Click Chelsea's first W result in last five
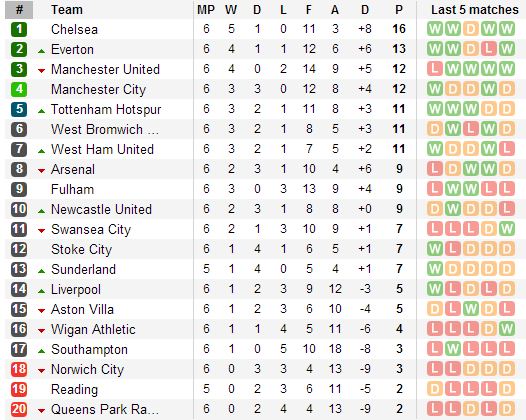This screenshot has height=420, width=526. [435, 29]
